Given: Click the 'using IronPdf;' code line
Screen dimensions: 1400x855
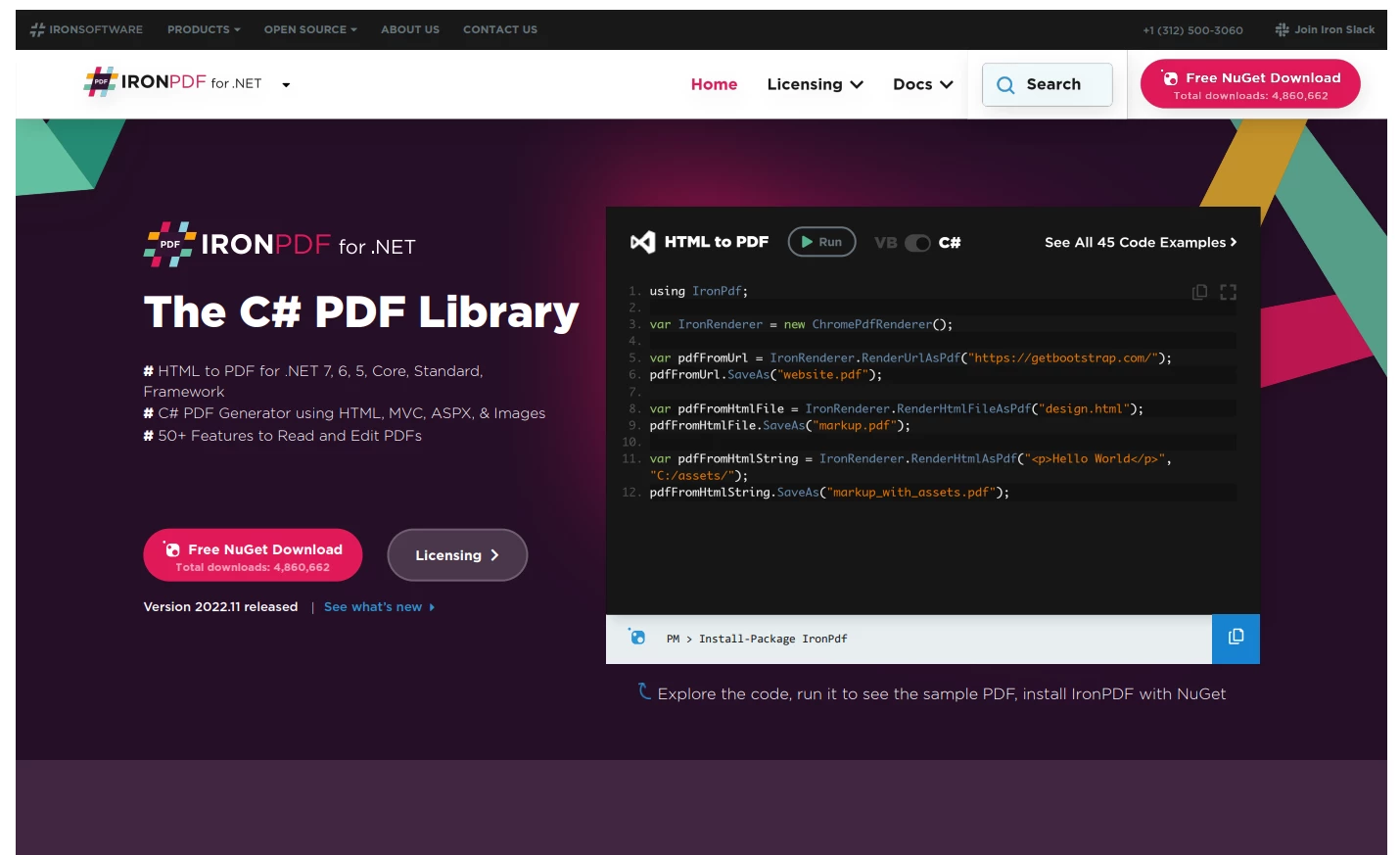Looking at the screenshot, I should point(698,291).
